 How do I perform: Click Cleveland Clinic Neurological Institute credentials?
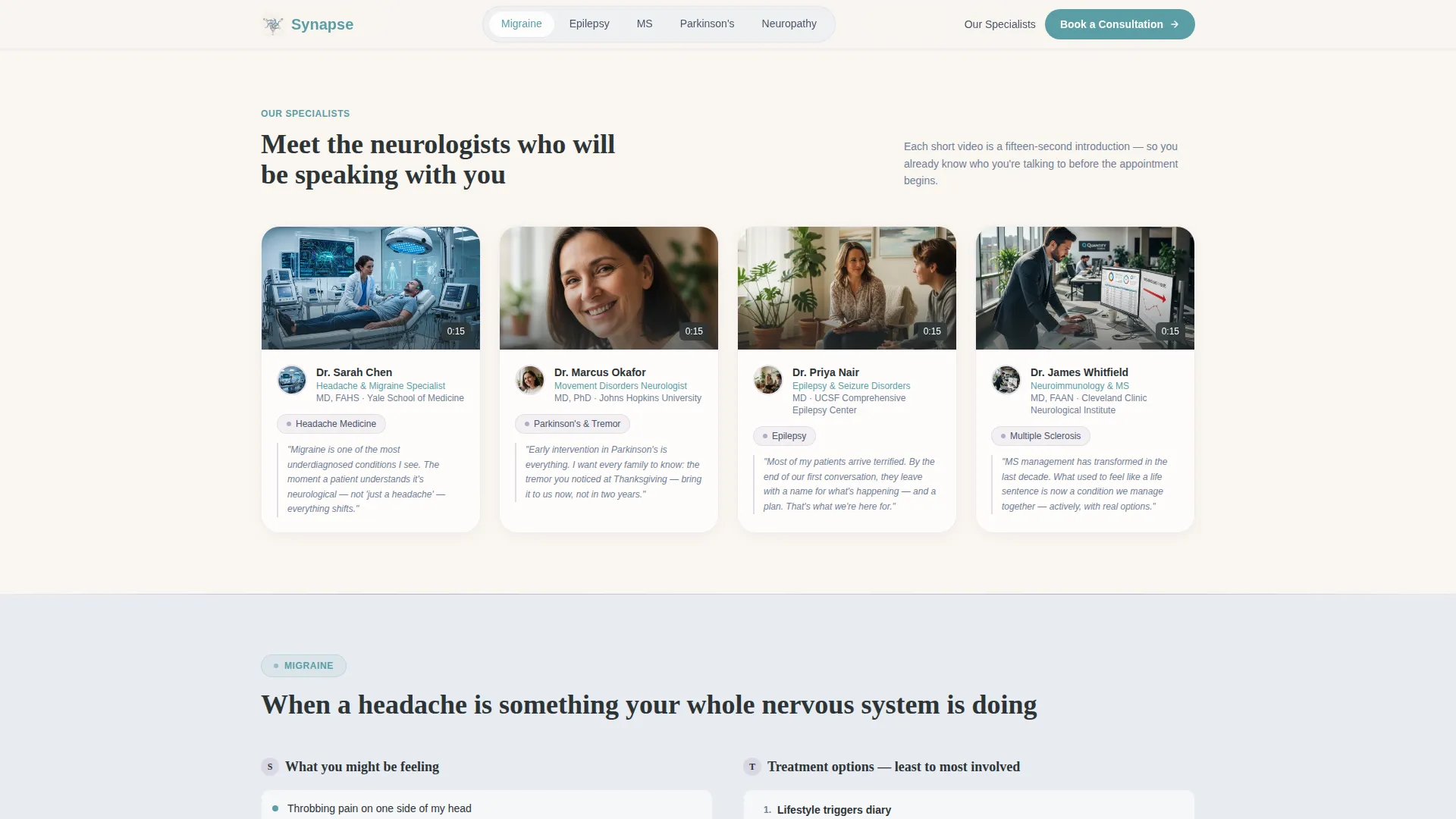[1088, 404]
